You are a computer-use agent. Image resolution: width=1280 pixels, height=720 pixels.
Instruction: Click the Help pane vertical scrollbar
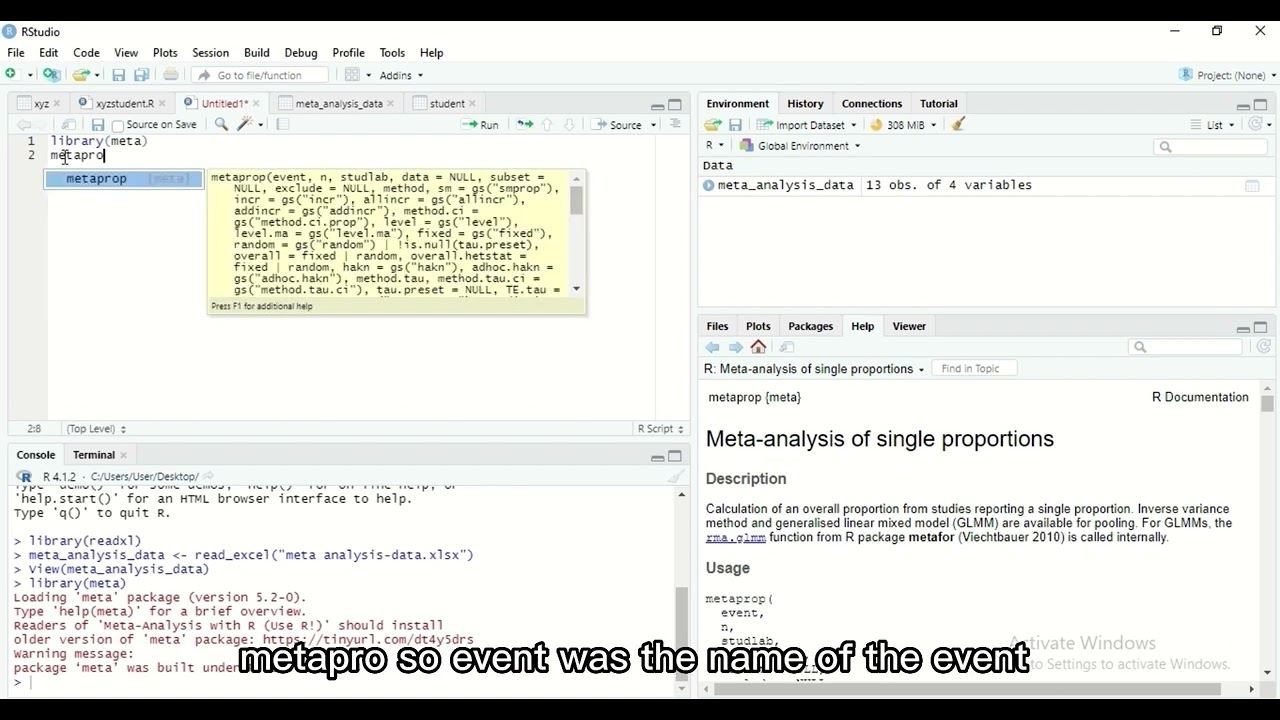point(1267,404)
